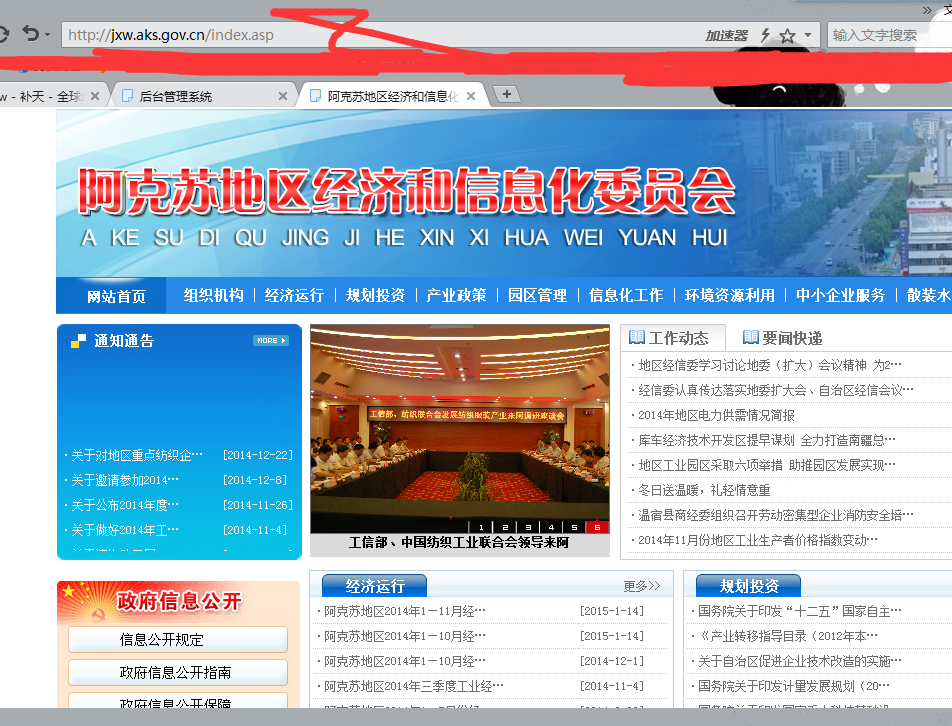Open the back button history dropdown arrow
Viewport: 952px width, 726px height.
coord(47,35)
